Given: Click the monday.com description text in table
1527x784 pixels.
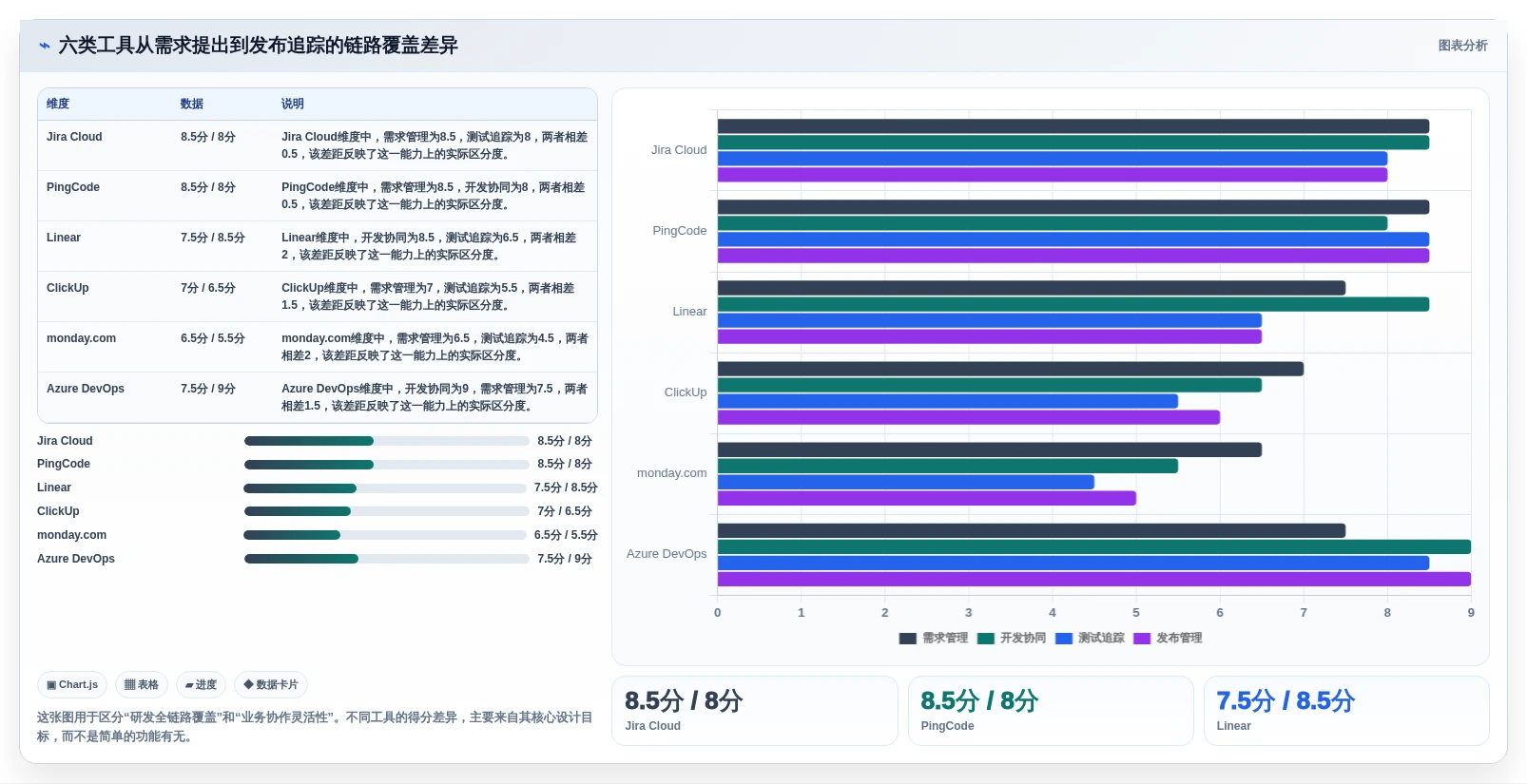Looking at the screenshot, I should [435, 347].
